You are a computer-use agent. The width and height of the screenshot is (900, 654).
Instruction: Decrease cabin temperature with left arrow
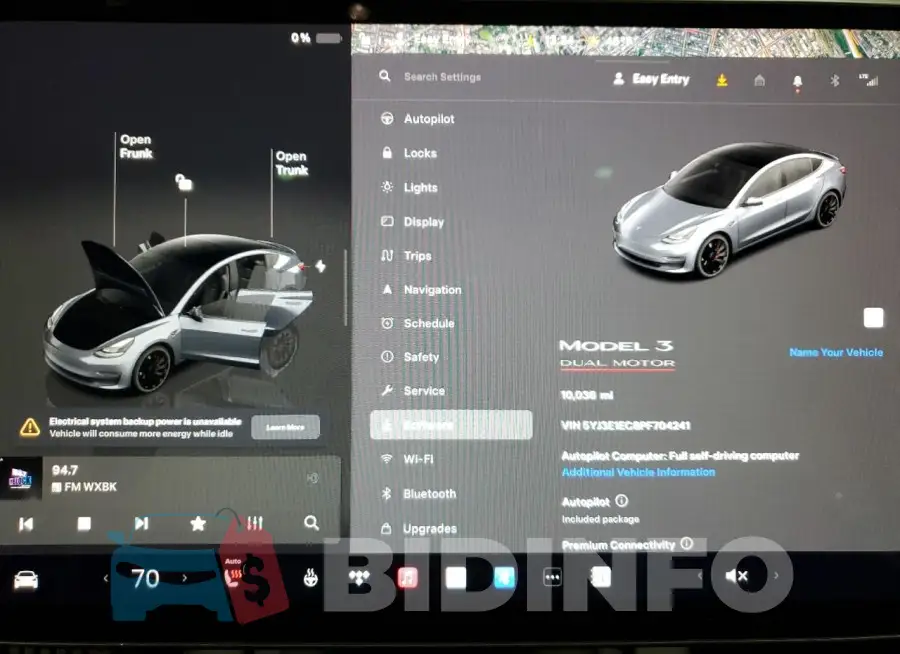click(x=106, y=578)
